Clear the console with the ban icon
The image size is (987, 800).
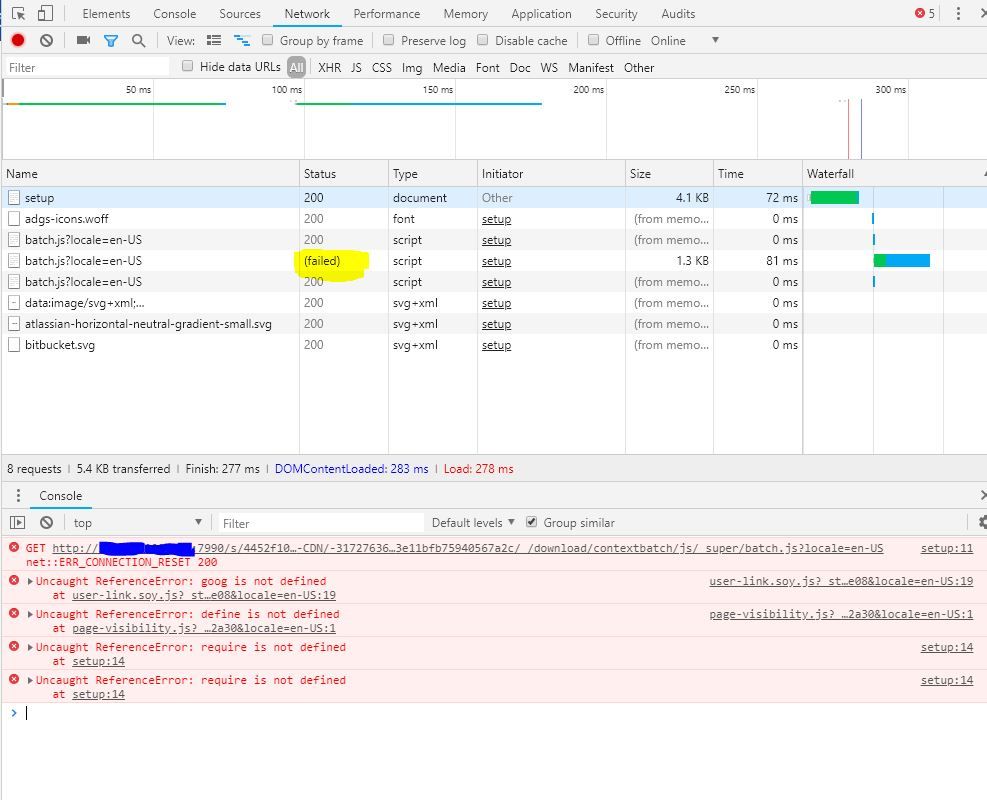point(46,522)
